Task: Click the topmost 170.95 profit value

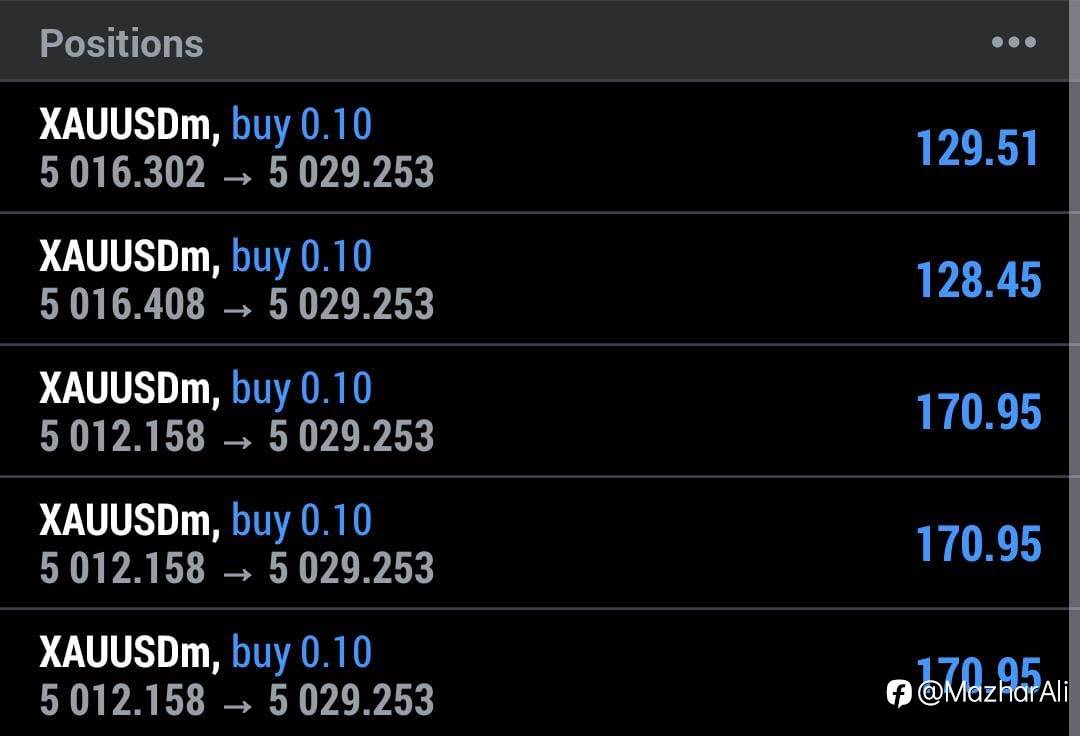Action: (x=978, y=413)
